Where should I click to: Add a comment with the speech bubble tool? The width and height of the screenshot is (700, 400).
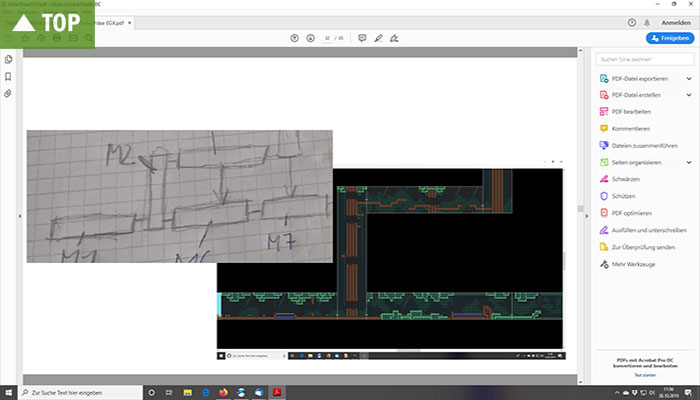[x=361, y=38]
